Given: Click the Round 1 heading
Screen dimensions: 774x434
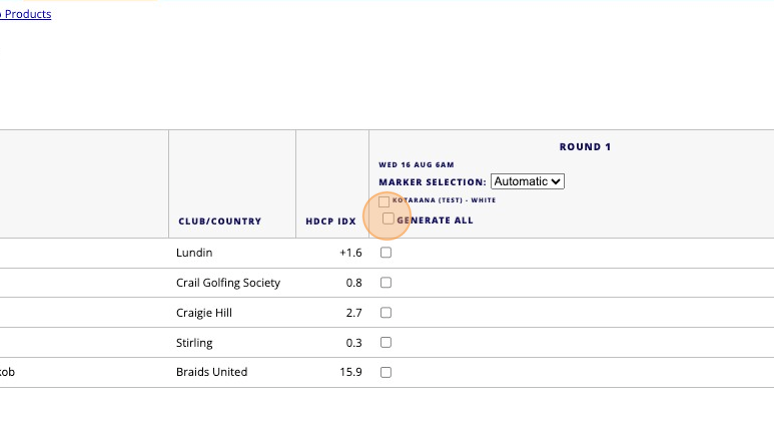Looking at the screenshot, I should coord(585,147).
